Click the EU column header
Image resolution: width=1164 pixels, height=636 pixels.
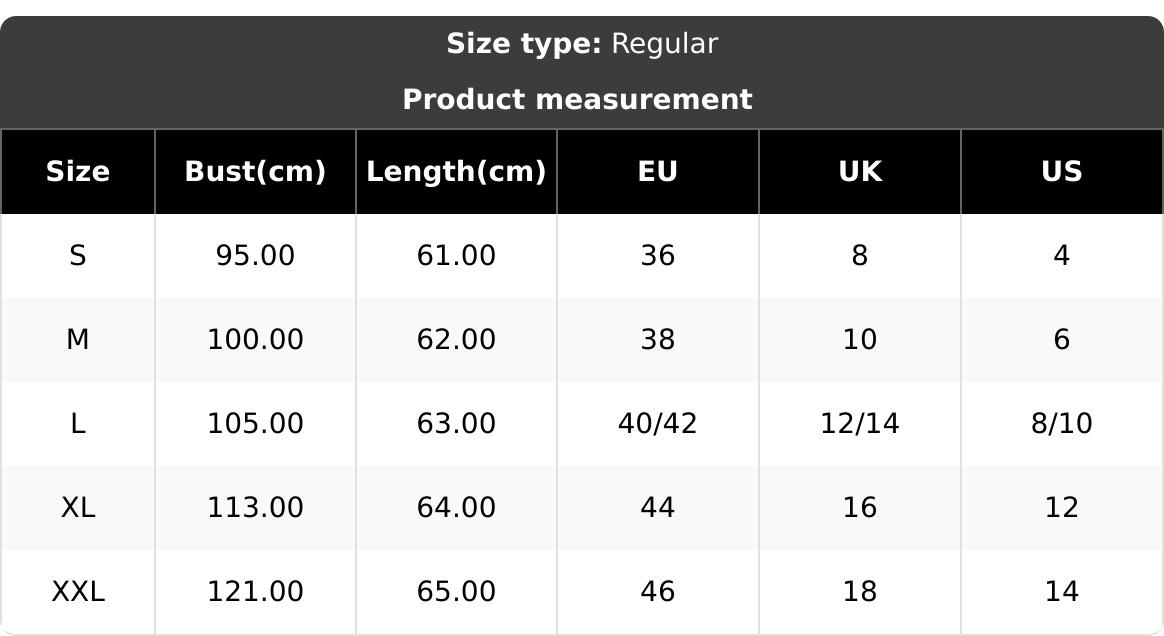(x=658, y=172)
